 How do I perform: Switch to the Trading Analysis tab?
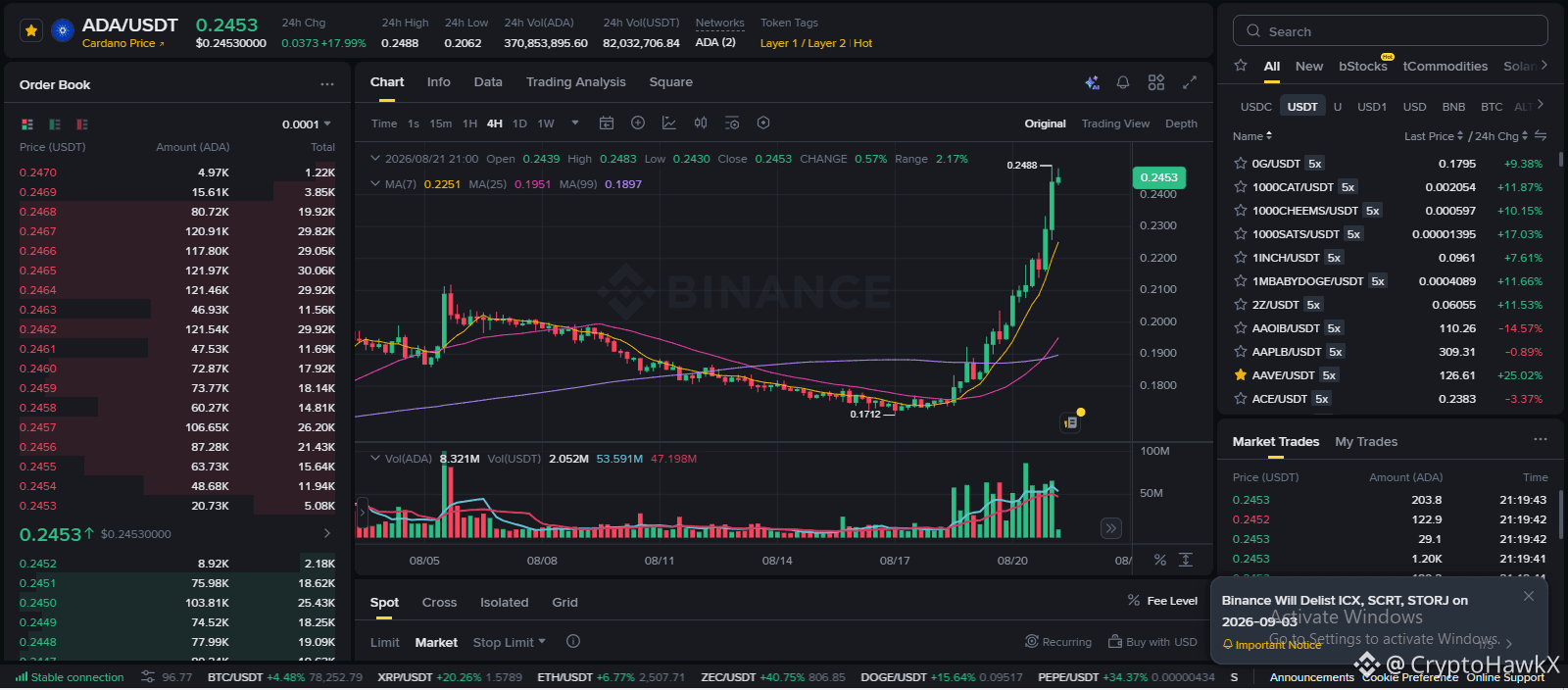coord(575,82)
